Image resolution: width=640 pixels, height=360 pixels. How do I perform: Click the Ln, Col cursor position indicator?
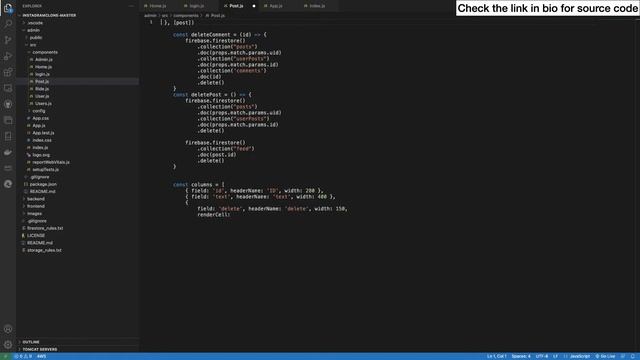point(497,356)
